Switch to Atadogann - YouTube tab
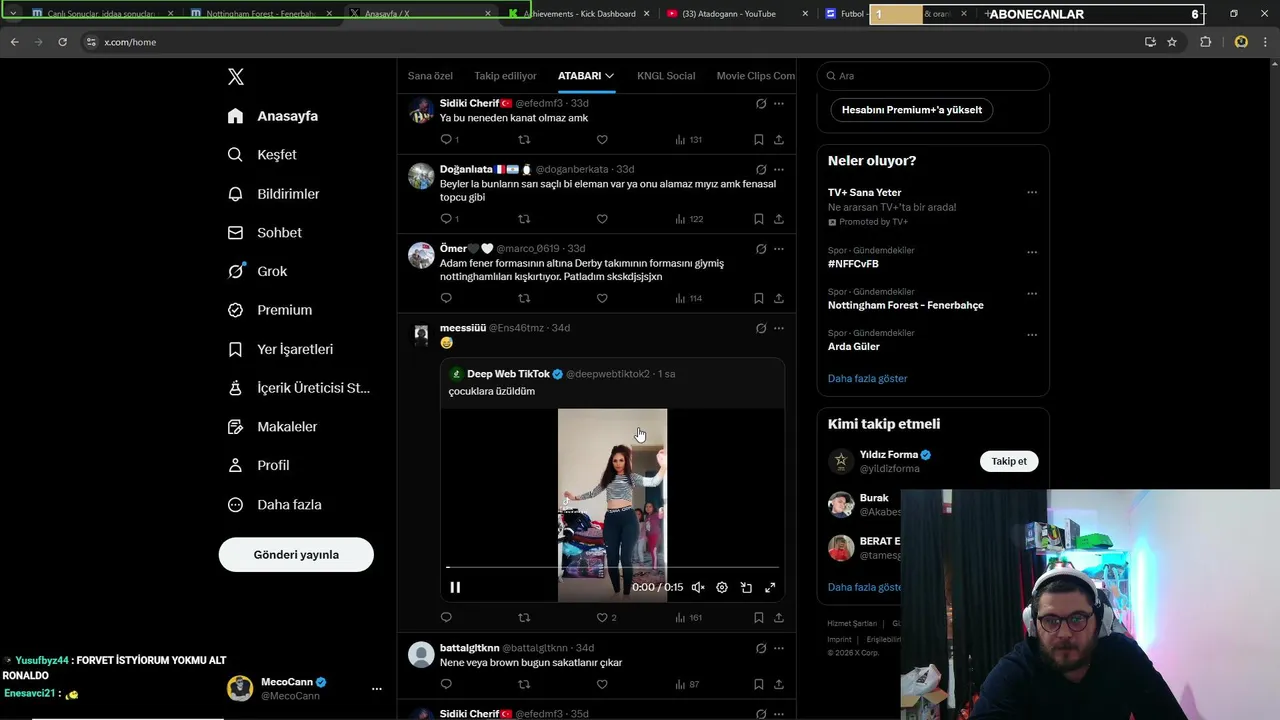The height and width of the screenshot is (720, 1280). 736,14
